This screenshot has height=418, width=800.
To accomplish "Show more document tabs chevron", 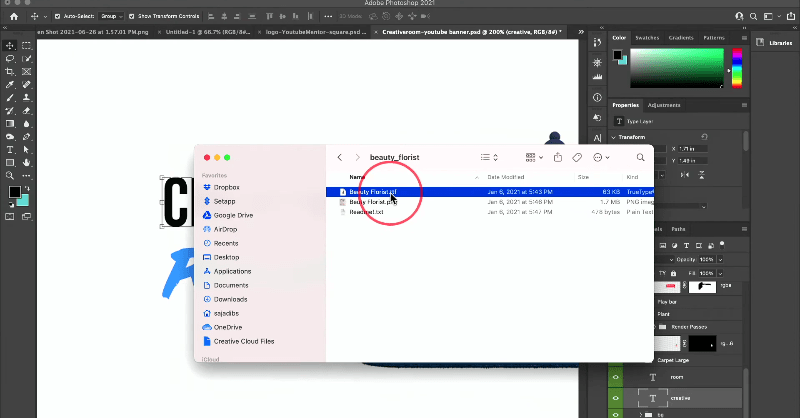I will click(x=581, y=32).
